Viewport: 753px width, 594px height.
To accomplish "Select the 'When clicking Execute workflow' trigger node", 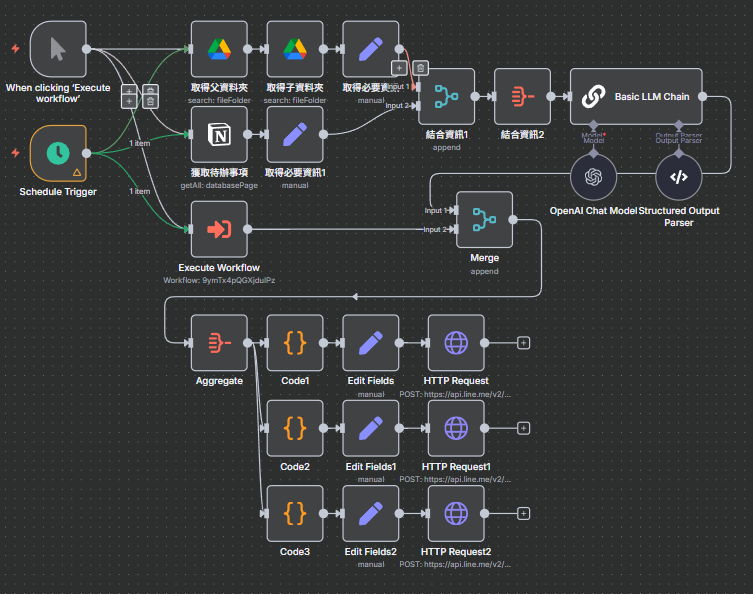I will (x=58, y=49).
